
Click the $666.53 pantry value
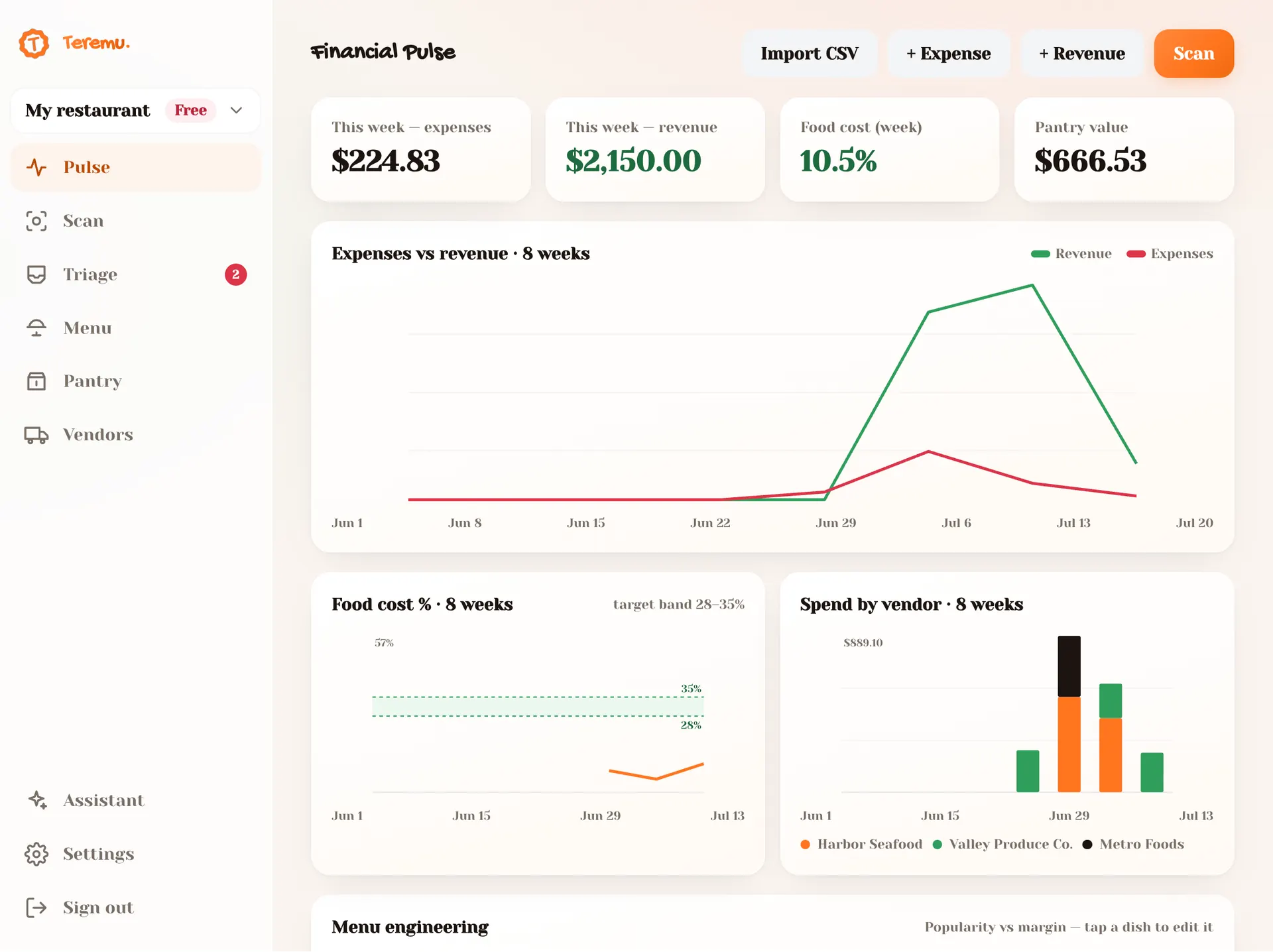[x=1091, y=161]
